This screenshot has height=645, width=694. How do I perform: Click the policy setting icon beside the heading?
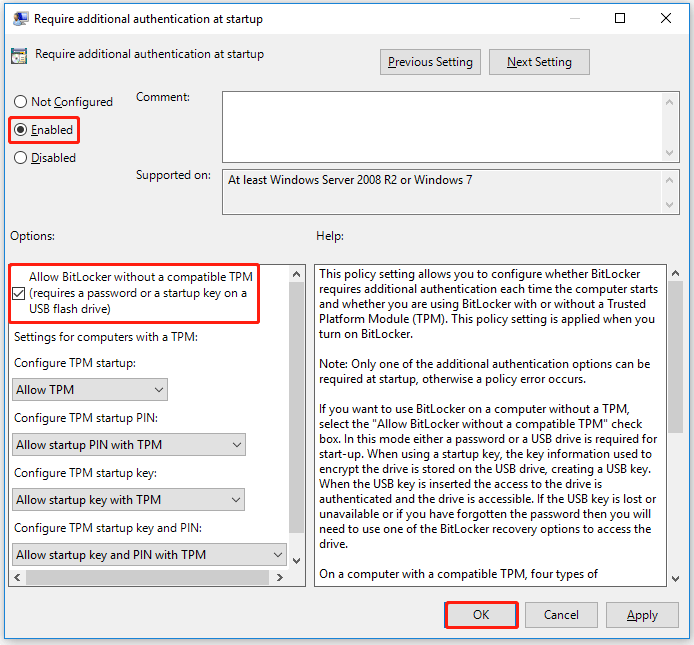pyautogui.click(x=19, y=55)
